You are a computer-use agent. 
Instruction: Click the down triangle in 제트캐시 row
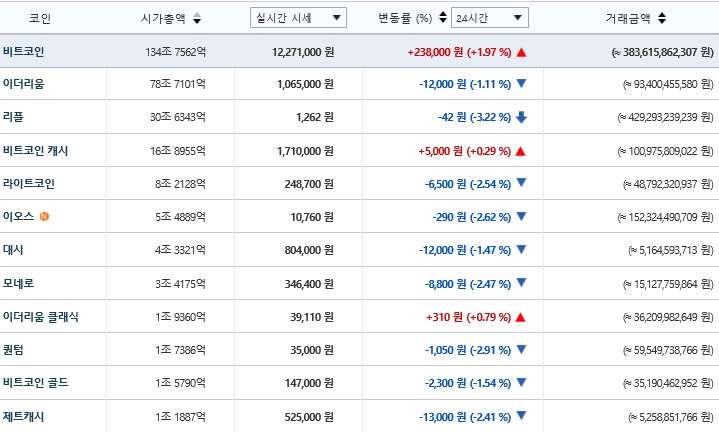coord(521,416)
